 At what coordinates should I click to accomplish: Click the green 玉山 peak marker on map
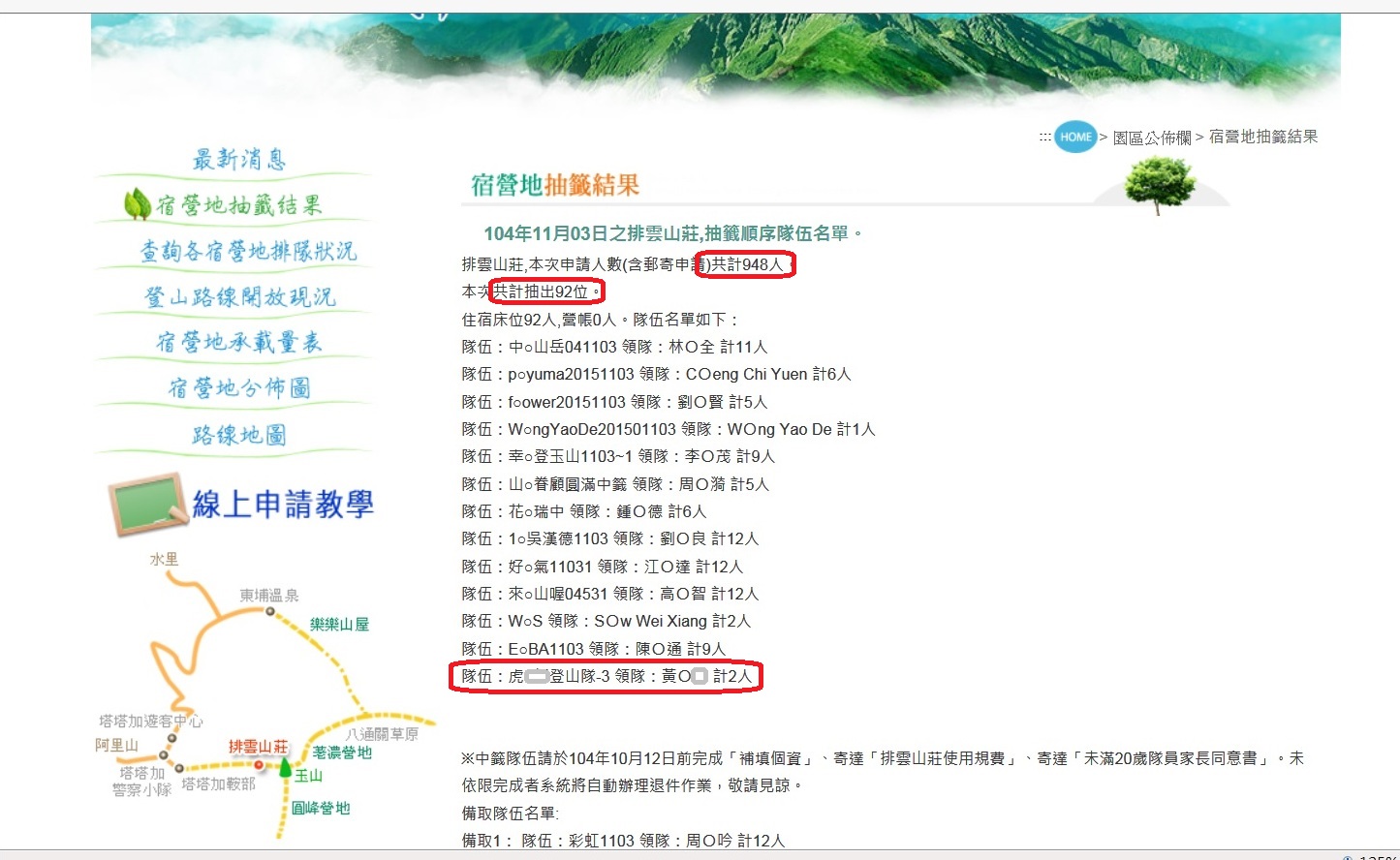(x=285, y=768)
